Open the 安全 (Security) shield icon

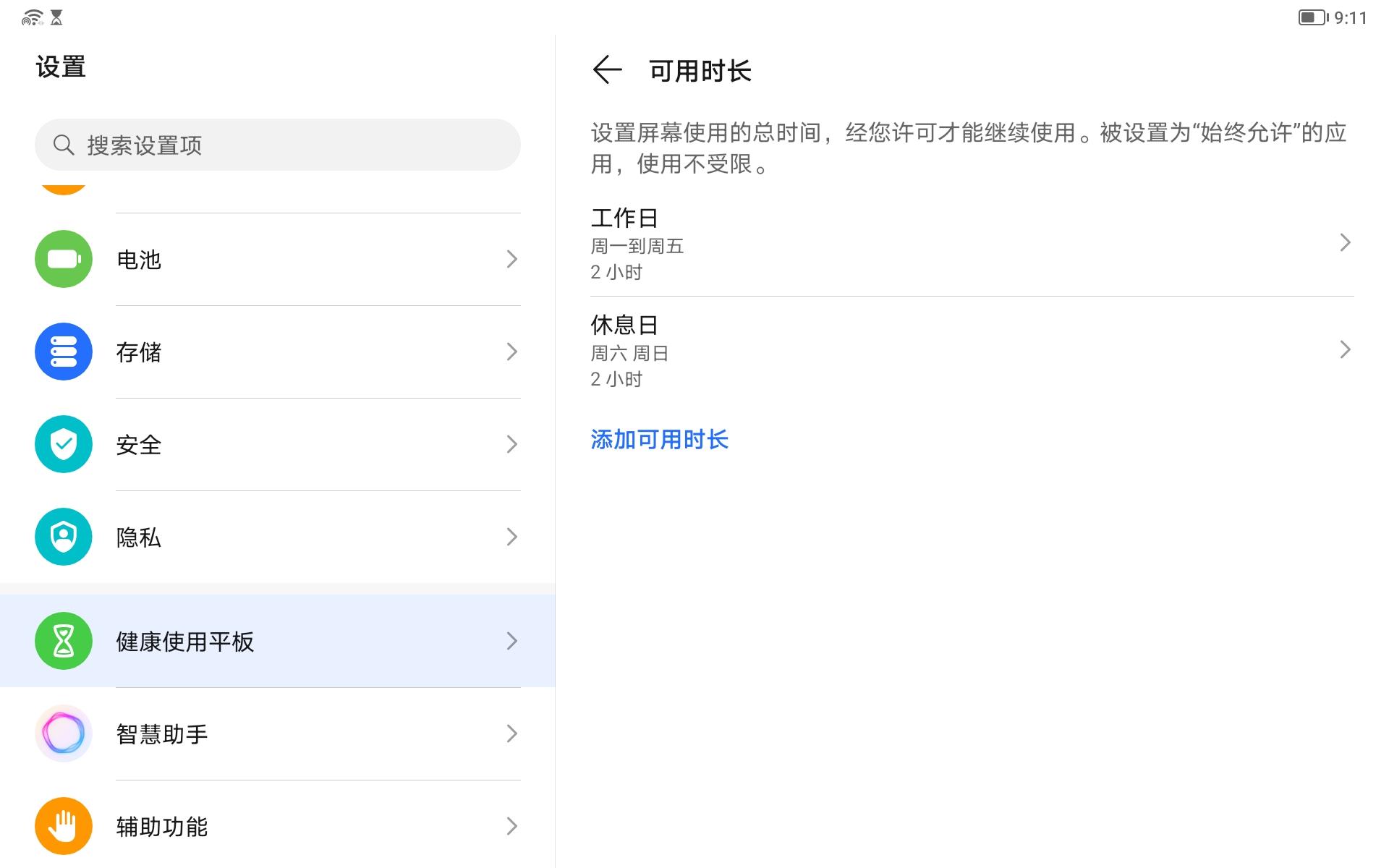click(x=63, y=445)
